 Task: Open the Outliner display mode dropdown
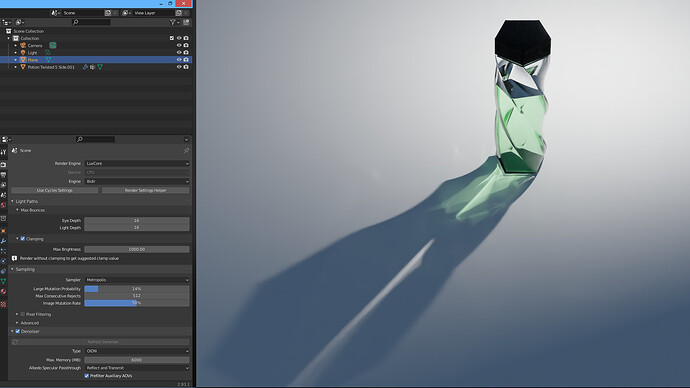20,22
